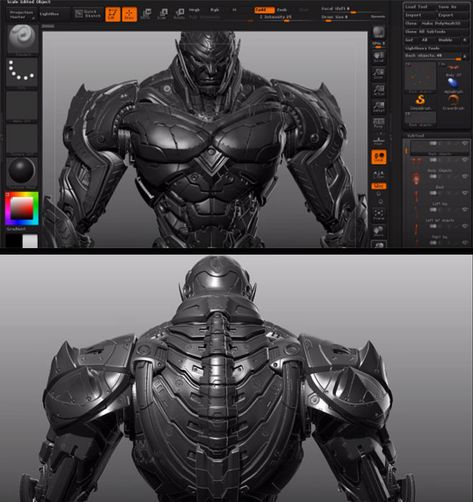Select the large current tool thumbnail
The height and width of the screenshot is (502, 473).
(x=420, y=77)
